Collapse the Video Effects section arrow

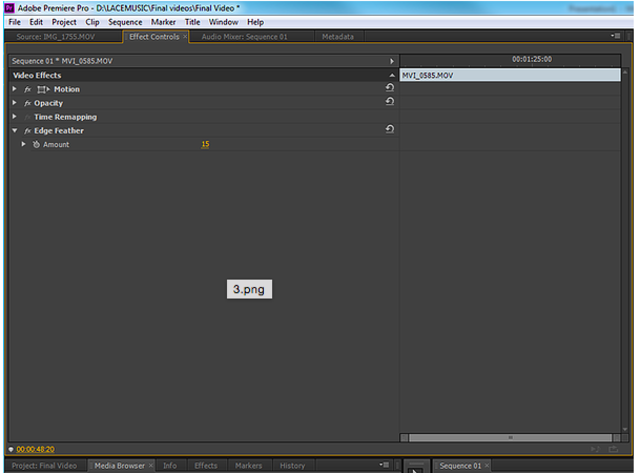392,76
